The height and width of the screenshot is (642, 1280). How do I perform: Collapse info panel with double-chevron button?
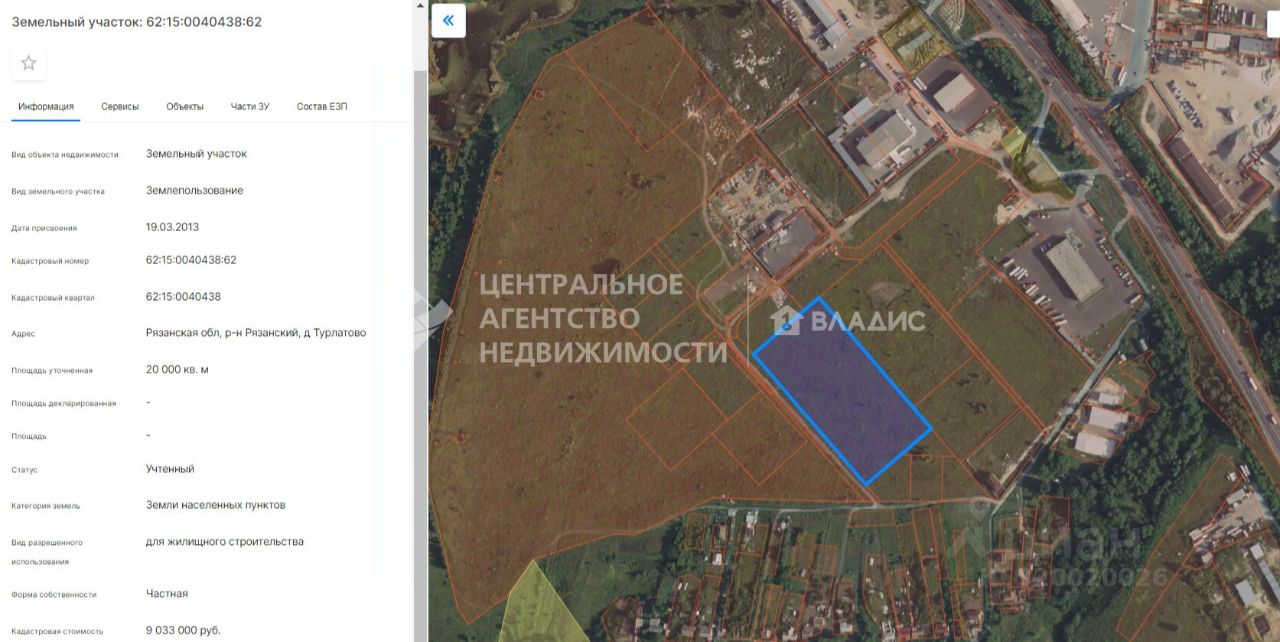coord(448,20)
